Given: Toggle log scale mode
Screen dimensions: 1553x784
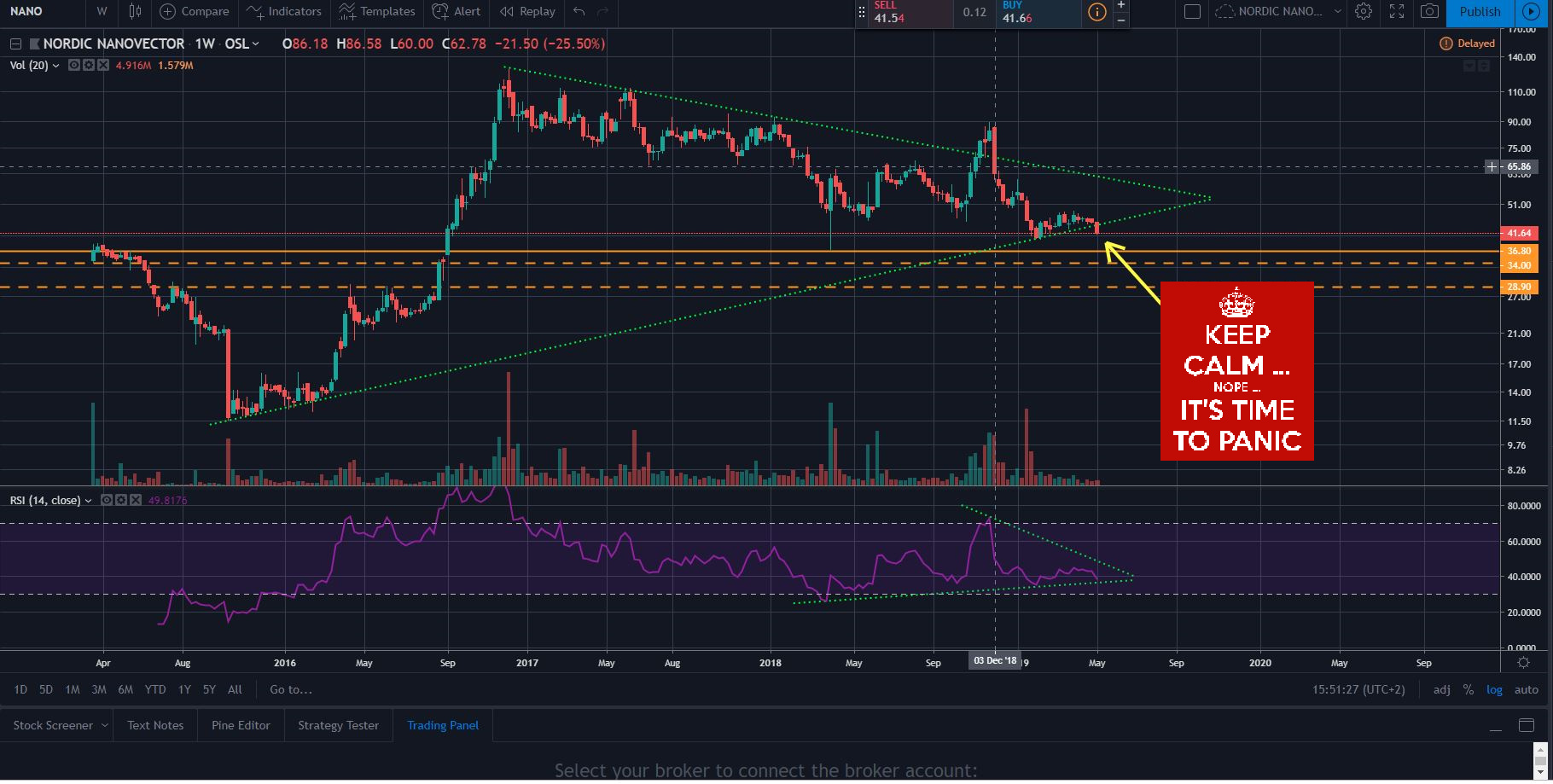Looking at the screenshot, I should pos(1494,689).
